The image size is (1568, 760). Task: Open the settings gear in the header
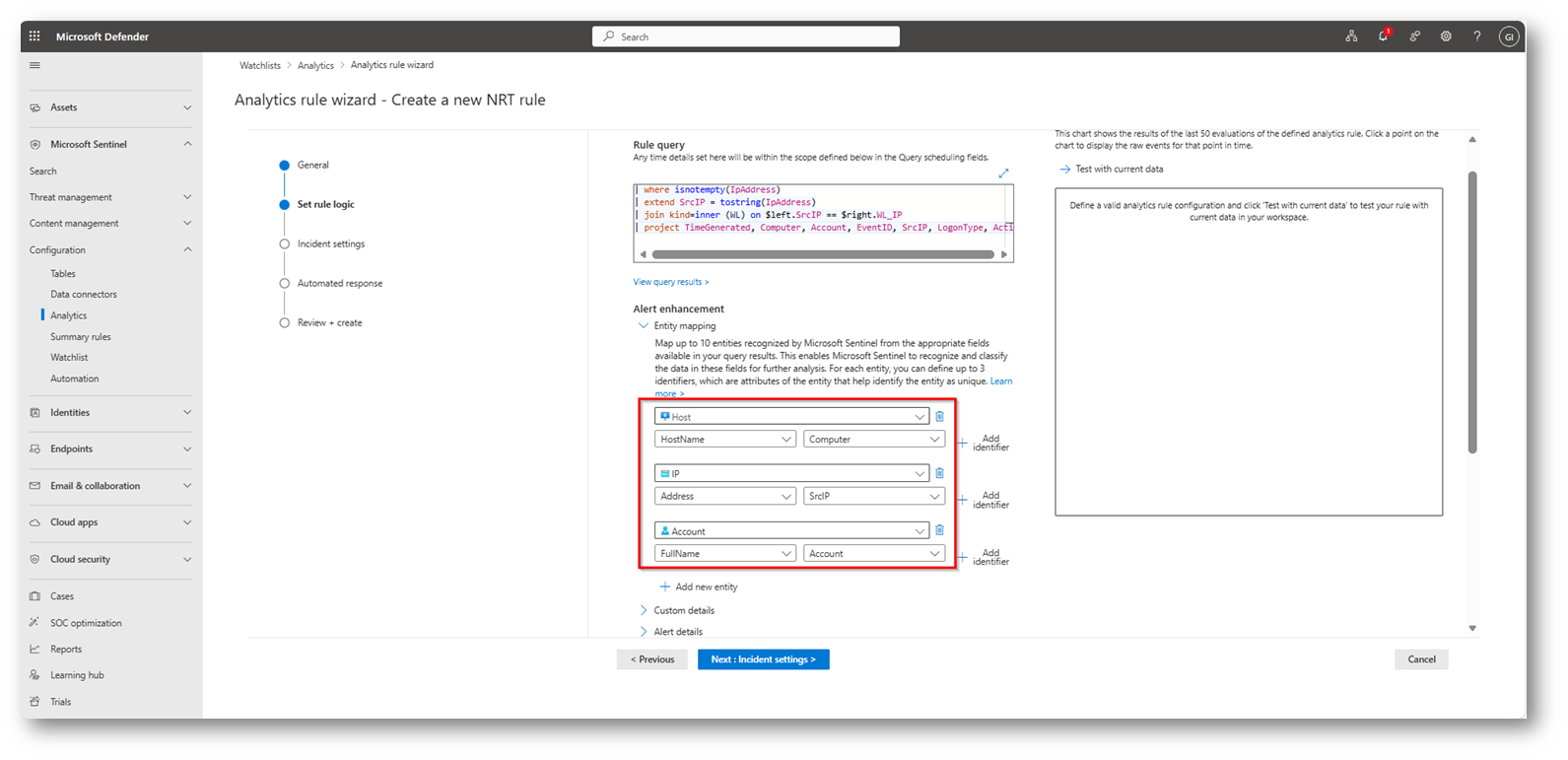pos(1446,36)
